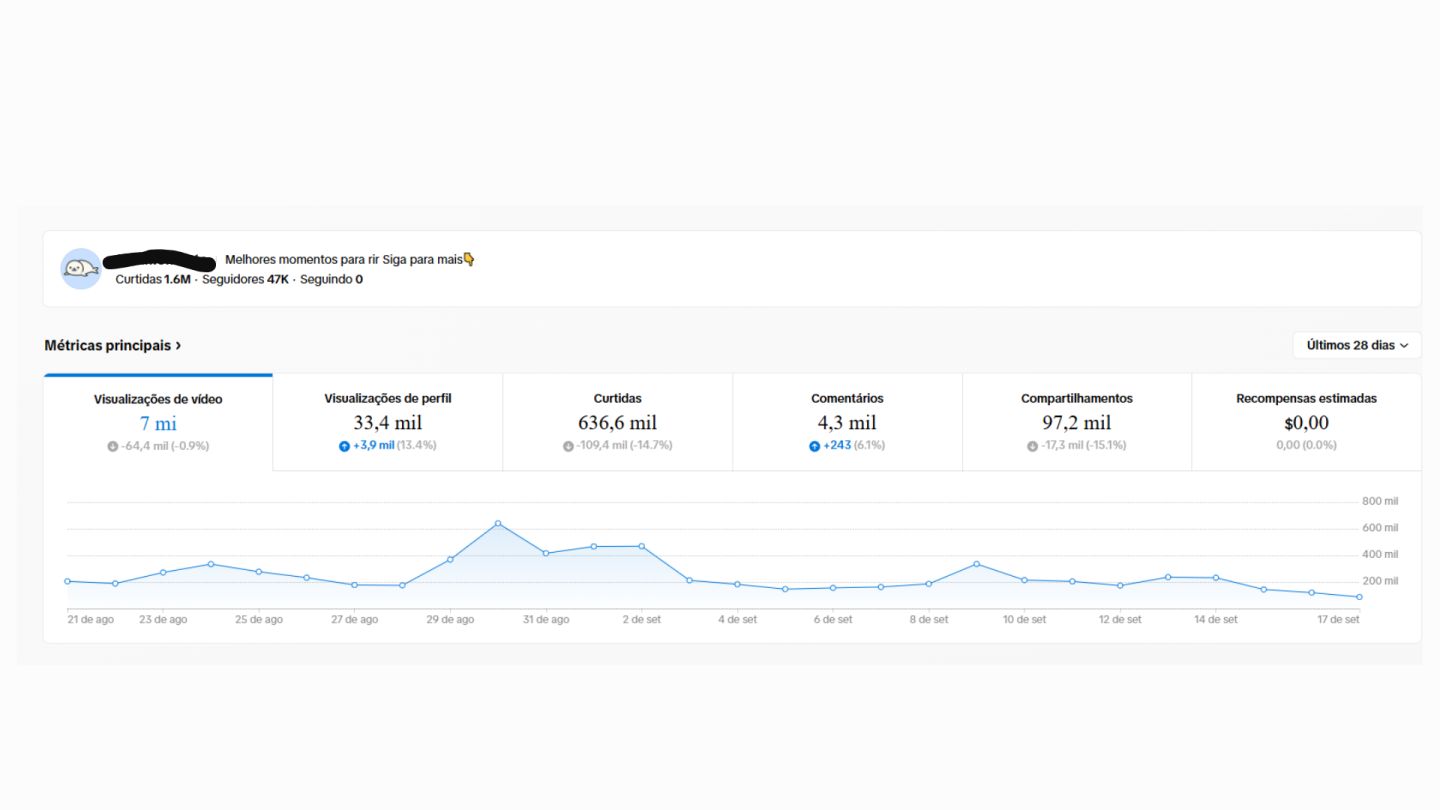The image size is (1440, 810).
Task: Click the 6 de set date label
Action: (833, 620)
